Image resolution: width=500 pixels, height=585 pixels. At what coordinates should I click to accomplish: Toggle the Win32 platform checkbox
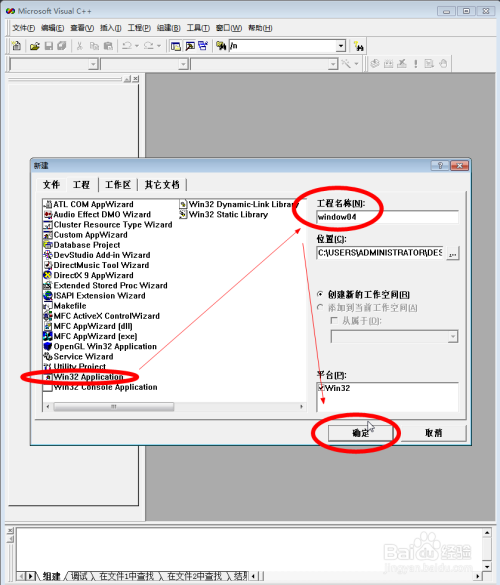click(322, 388)
